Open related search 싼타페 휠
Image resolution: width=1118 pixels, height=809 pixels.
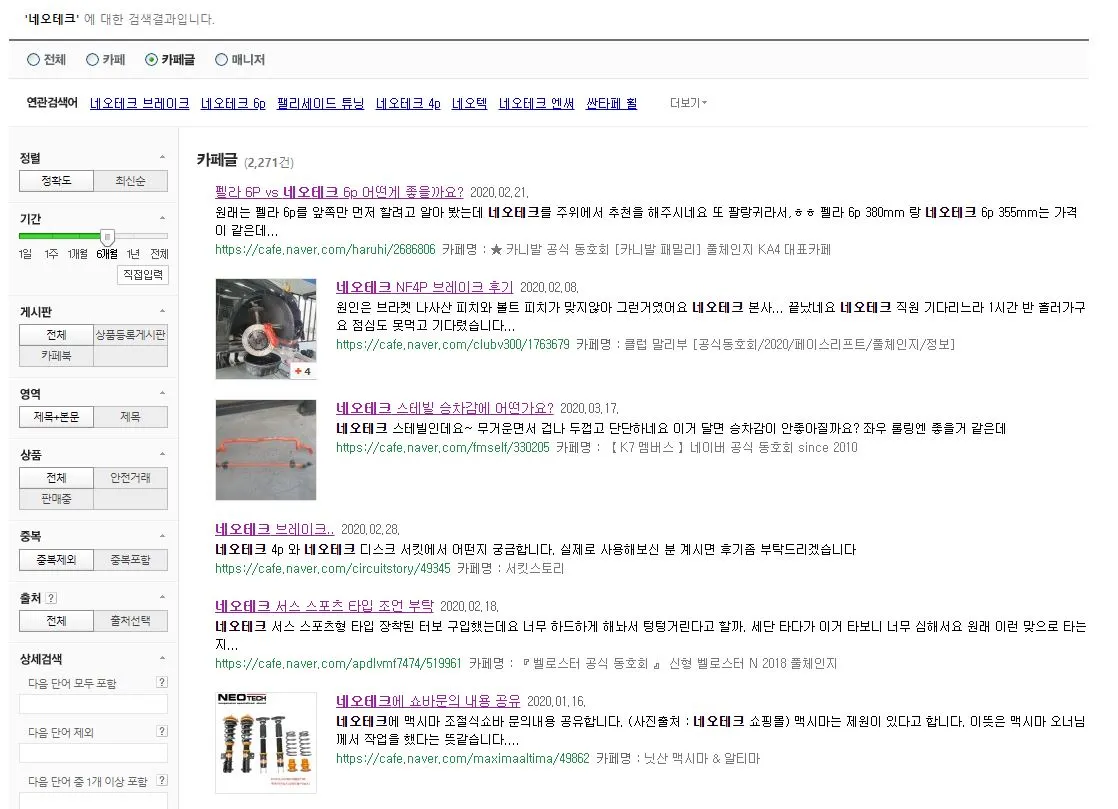tap(612, 104)
